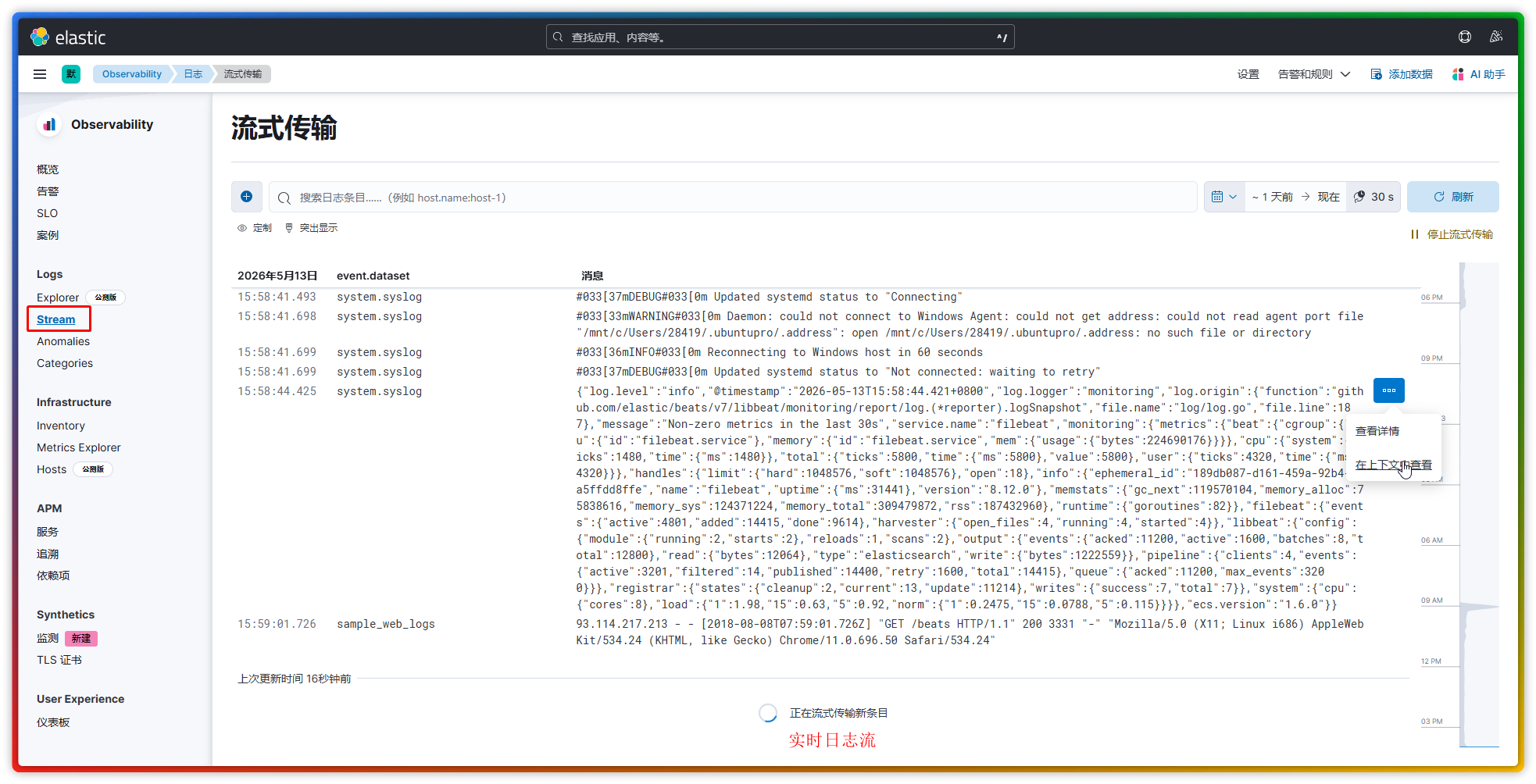The width and height of the screenshot is (1536, 784).
Task: Stop the live log streaming
Action: pyautogui.click(x=1452, y=234)
